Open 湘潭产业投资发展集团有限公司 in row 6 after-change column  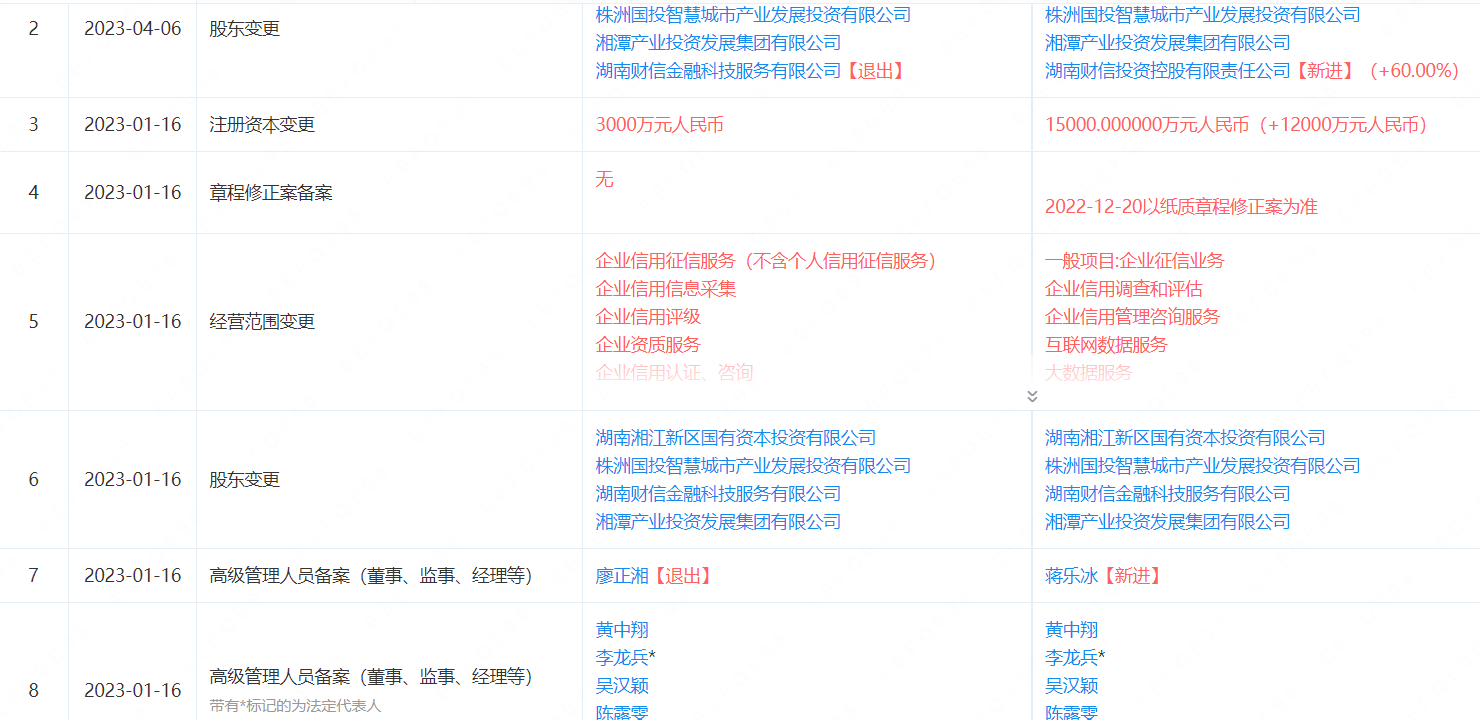(1168, 522)
